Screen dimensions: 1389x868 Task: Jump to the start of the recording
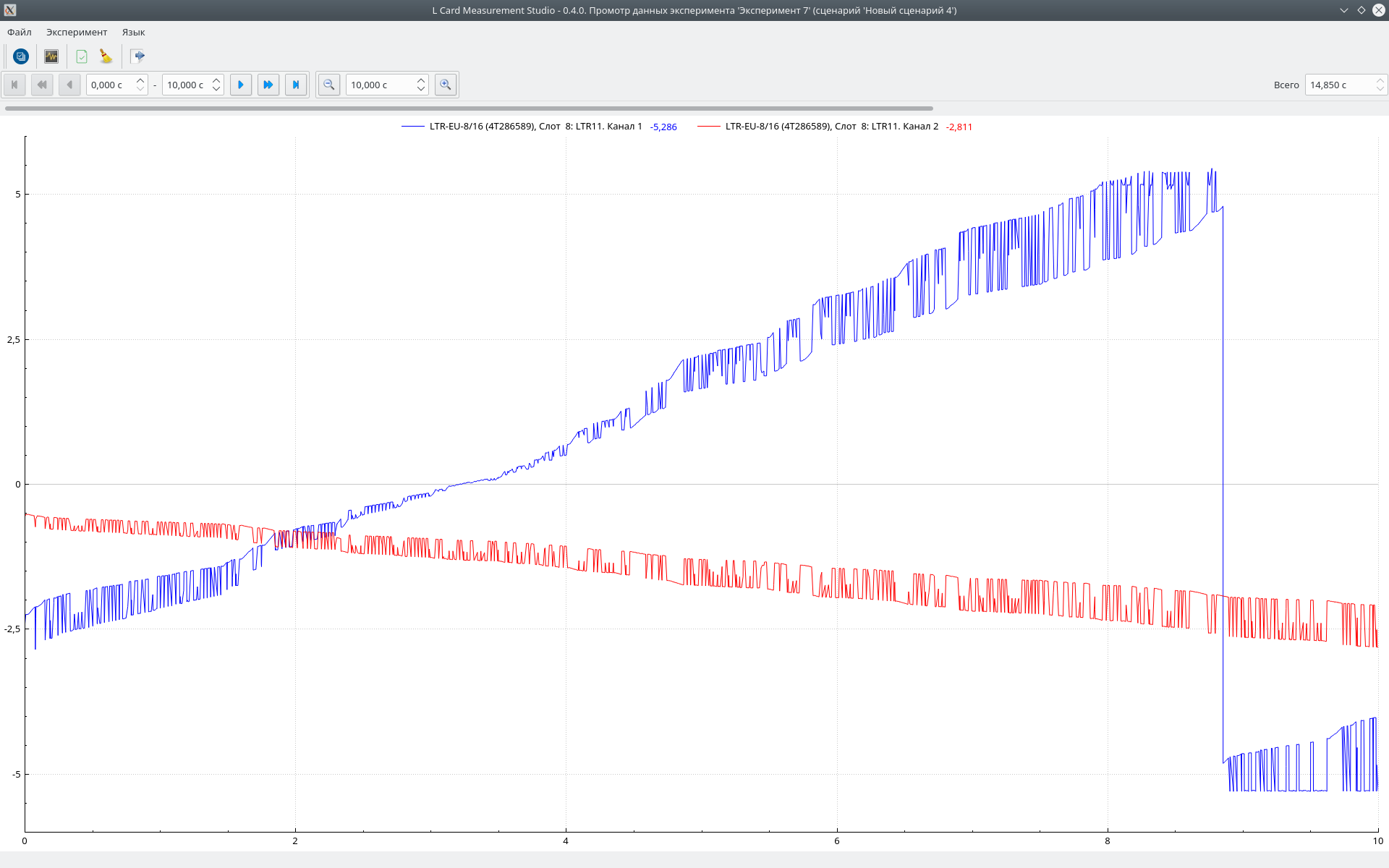[14, 85]
